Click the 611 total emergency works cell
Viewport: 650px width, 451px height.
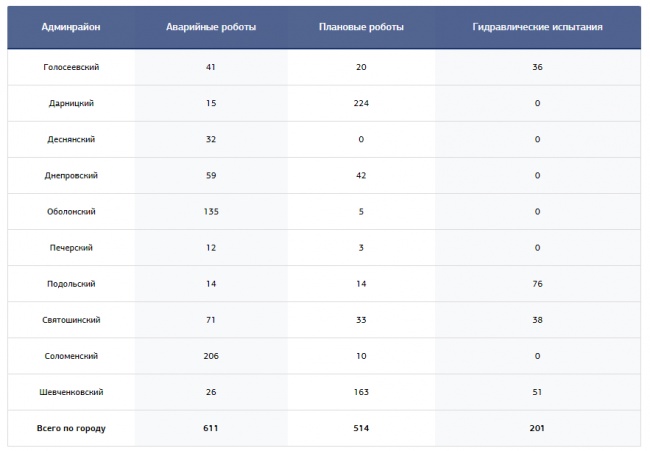211,428
